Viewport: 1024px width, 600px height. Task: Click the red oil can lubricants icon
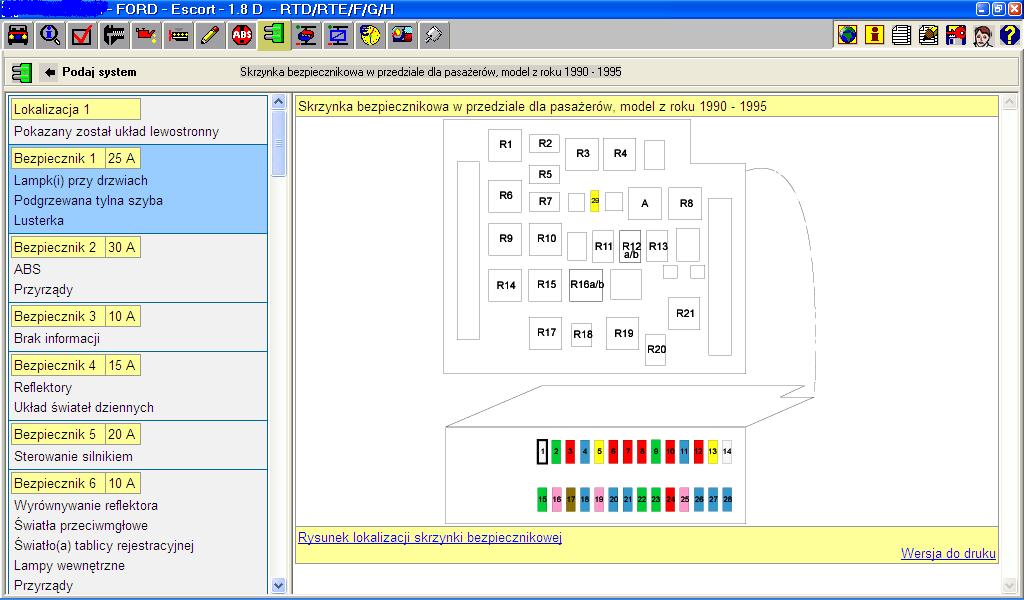click(146, 36)
